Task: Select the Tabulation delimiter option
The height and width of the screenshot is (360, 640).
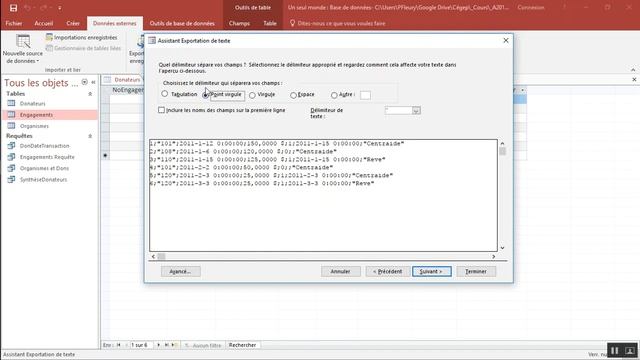Action: pos(164,94)
